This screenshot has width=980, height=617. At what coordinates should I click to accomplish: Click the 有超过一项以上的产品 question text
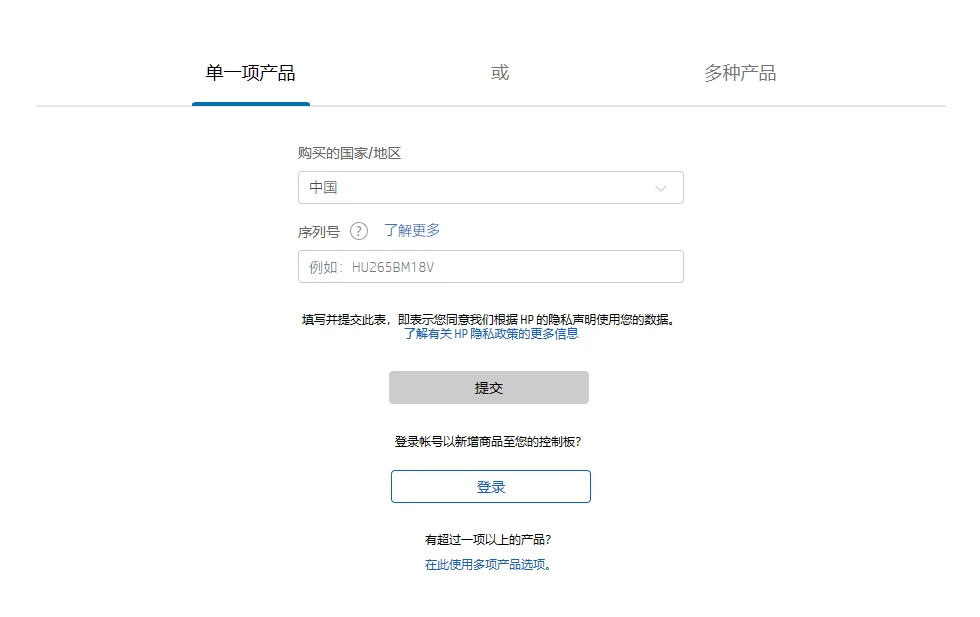tap(488, 540)
